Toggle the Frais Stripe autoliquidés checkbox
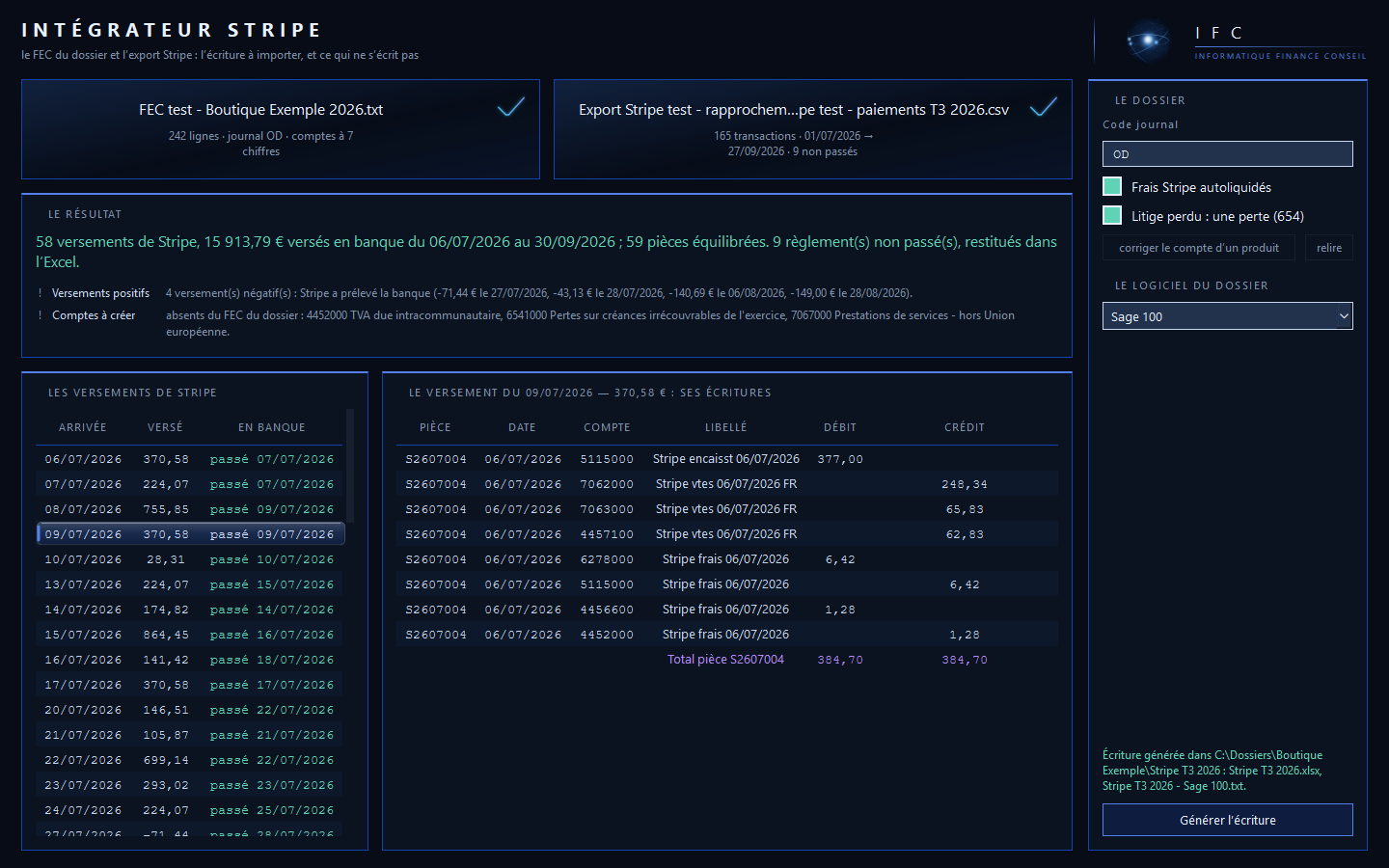Image resolution: width=1389 pixels, height=868 pixels. point(1112,187)
